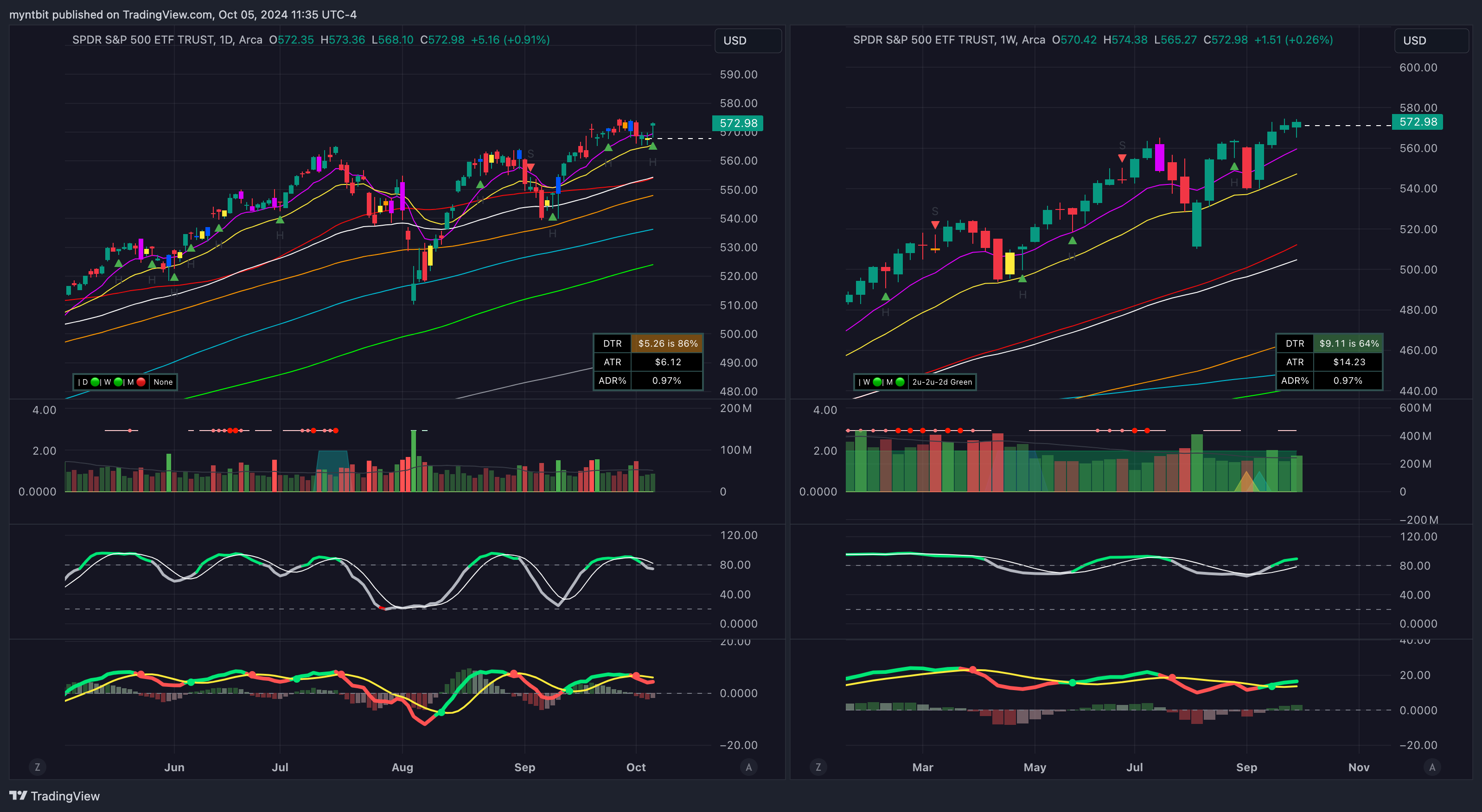
Task: Click the M red status dot on daily chart
Action: pyautogui.click(x=141, y=382)
